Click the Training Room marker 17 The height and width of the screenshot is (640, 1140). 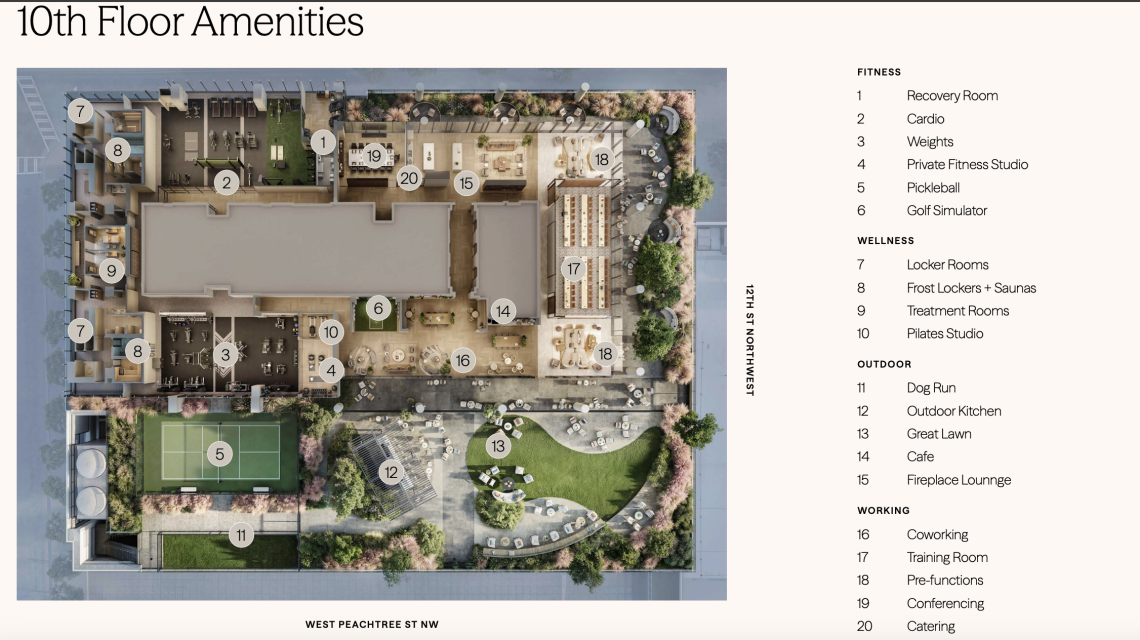574,269
